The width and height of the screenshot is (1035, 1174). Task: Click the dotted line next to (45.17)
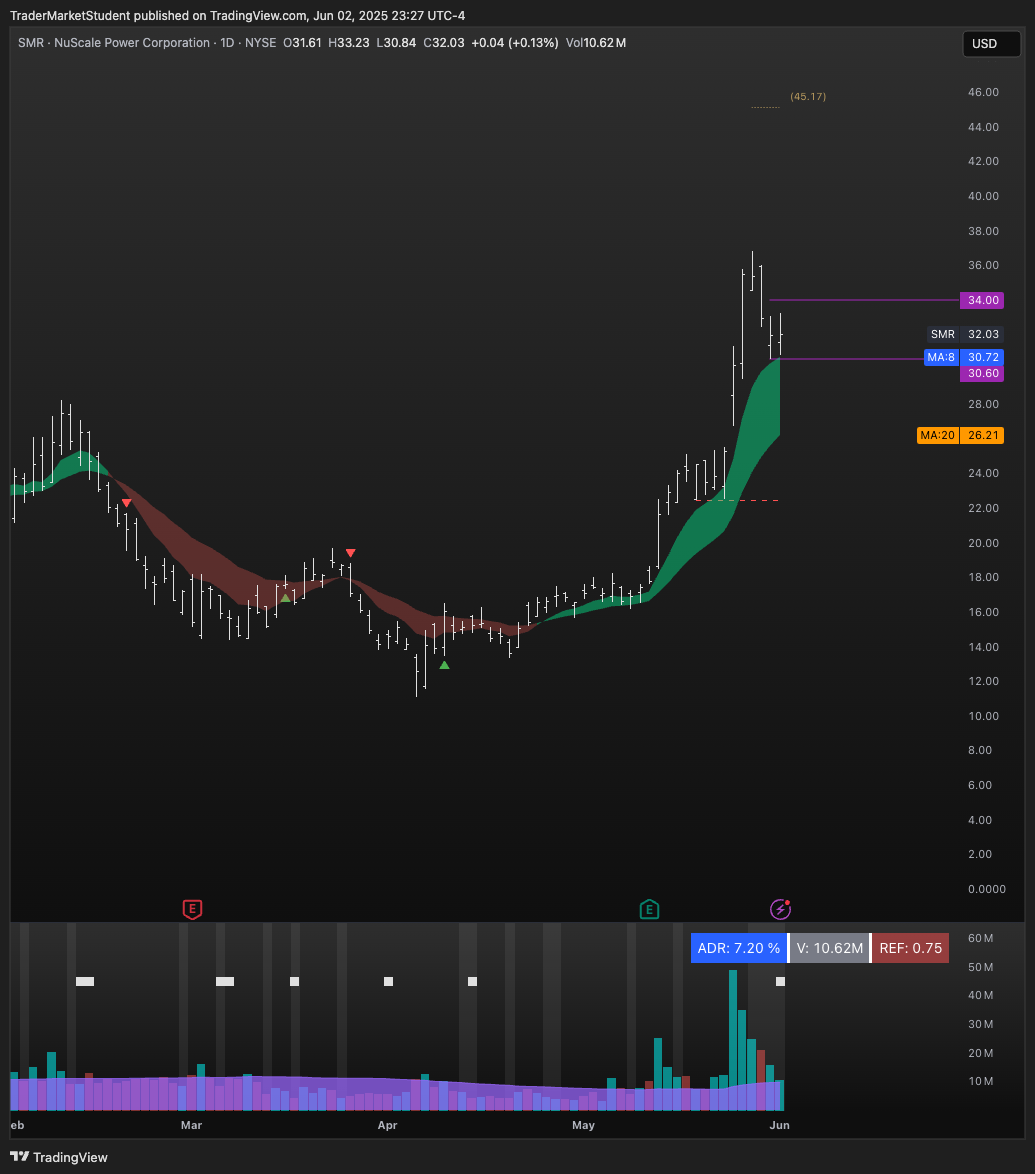click(765, 107)
